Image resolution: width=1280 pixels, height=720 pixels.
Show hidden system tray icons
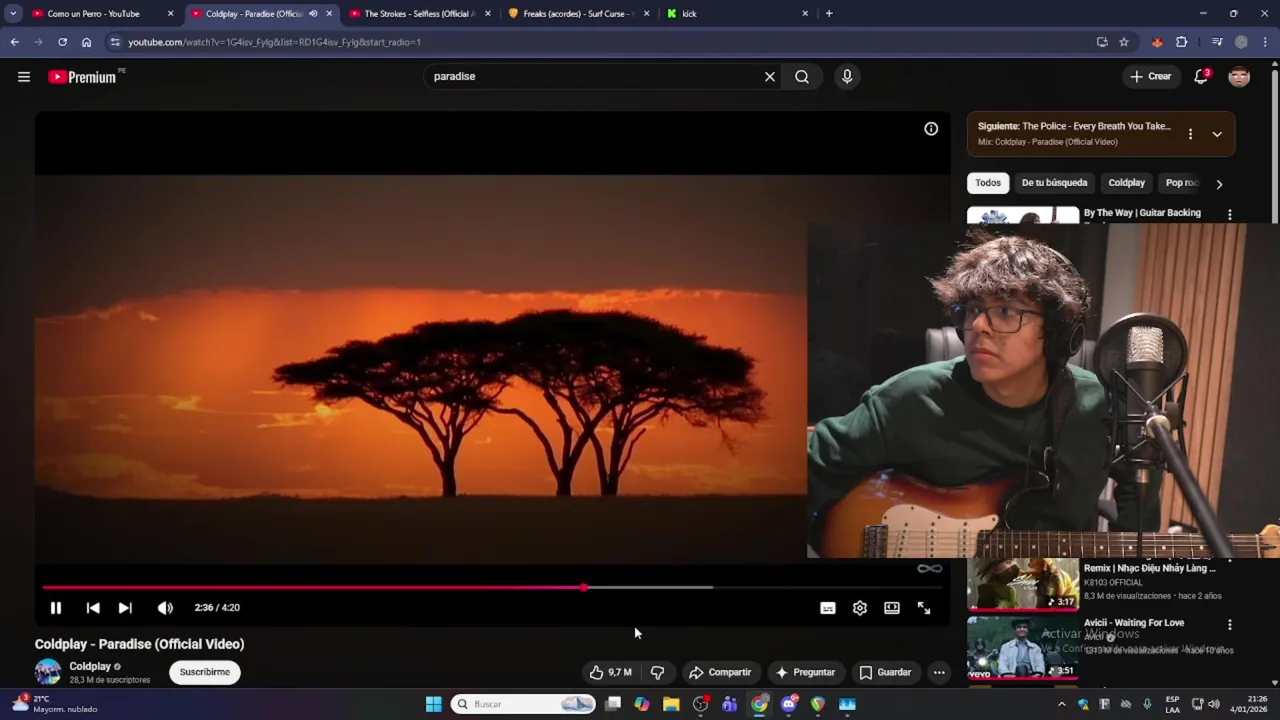[x=1062, y=704]
